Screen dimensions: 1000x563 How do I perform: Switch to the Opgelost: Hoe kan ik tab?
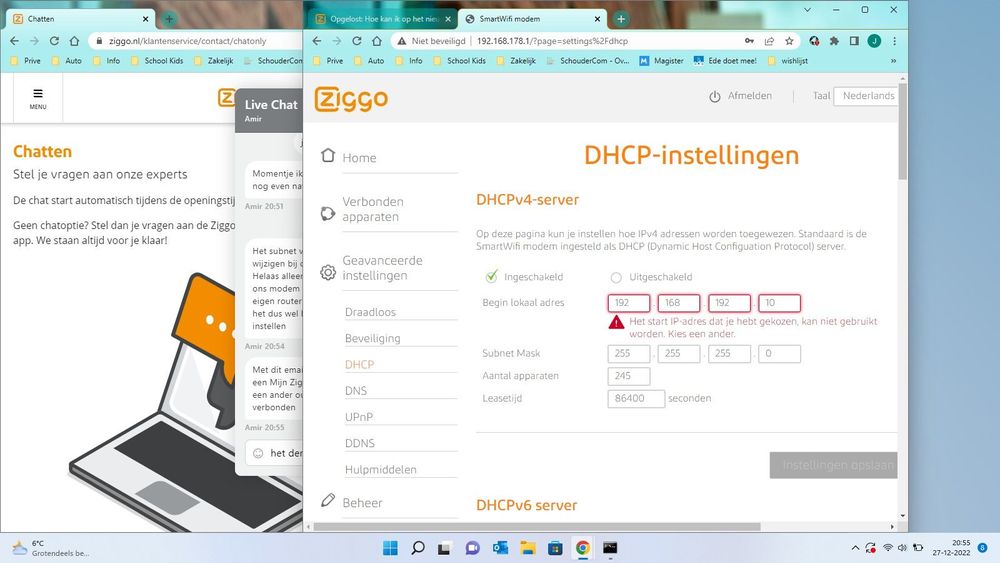383,19
